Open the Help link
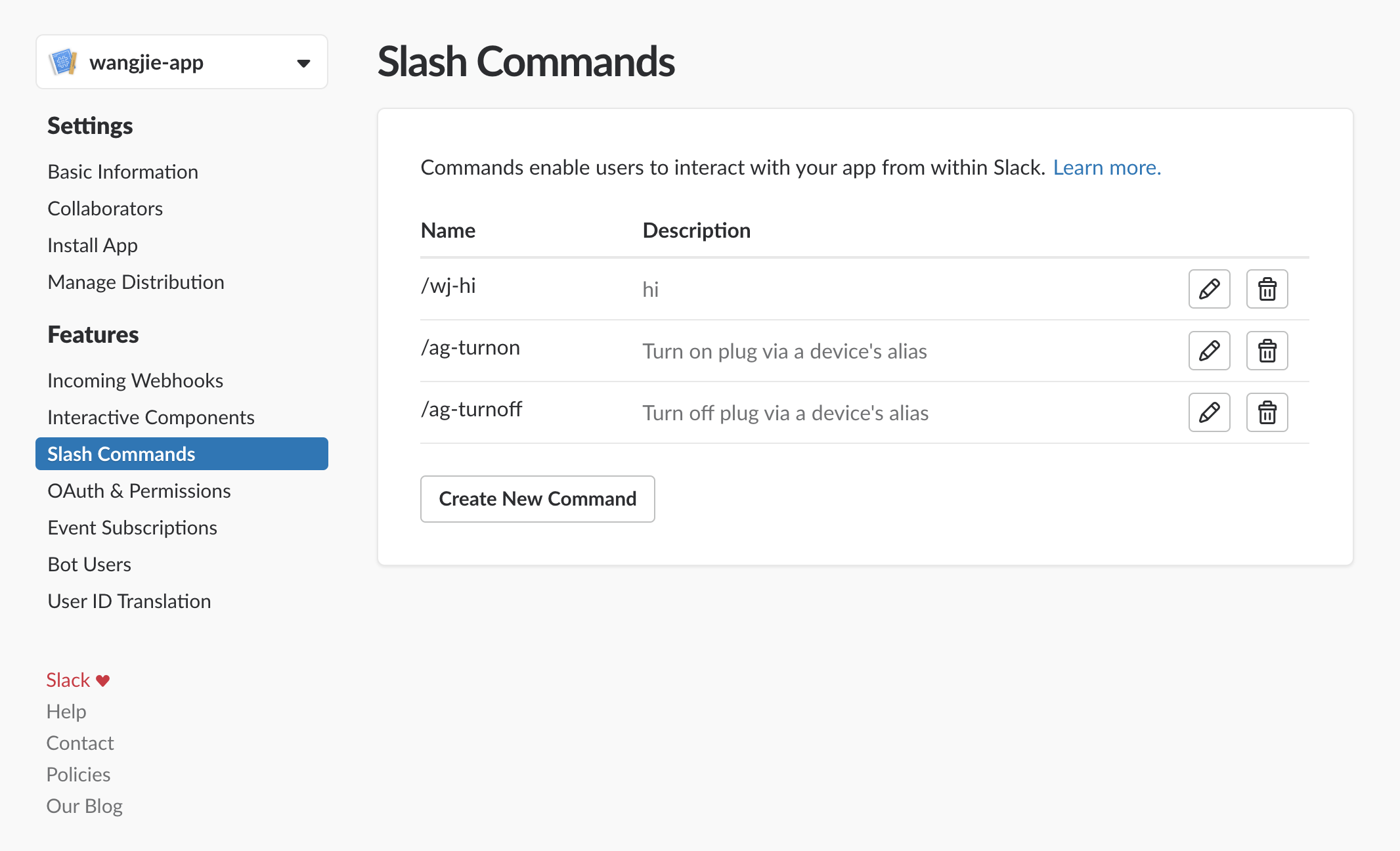This screenshot has height=851, width=1400. pyautogui.click(x=66, y=712)
